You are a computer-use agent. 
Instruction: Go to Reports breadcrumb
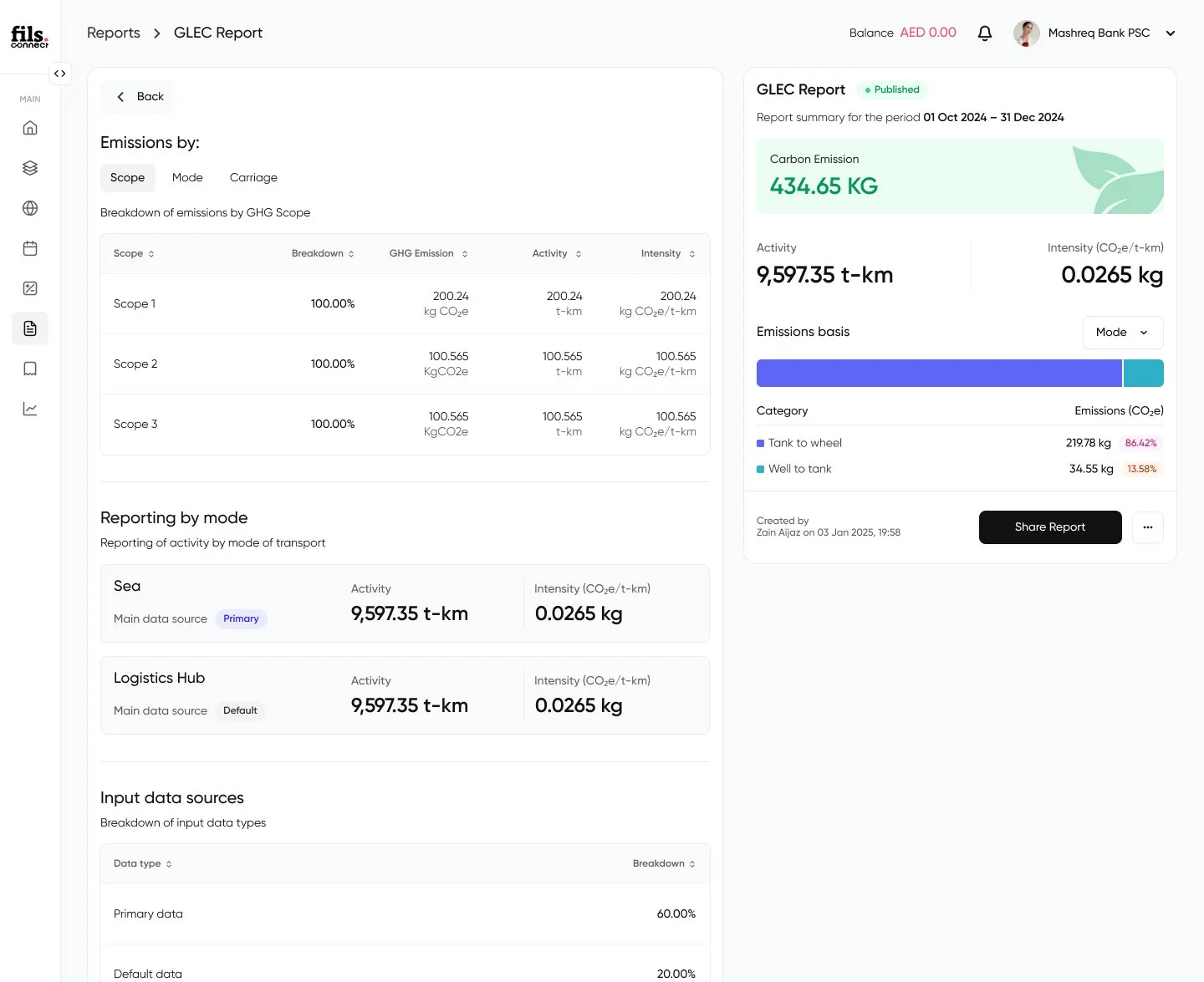point(114,33)
